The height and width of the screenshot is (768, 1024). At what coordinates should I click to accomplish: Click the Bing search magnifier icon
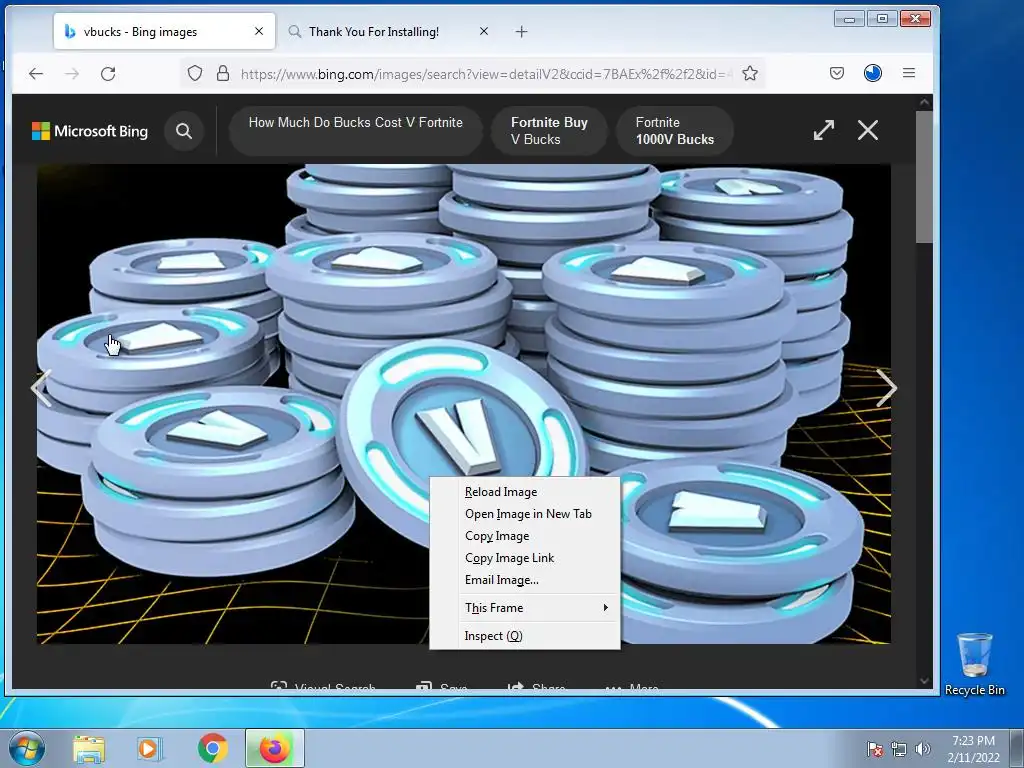coord(184,131)
